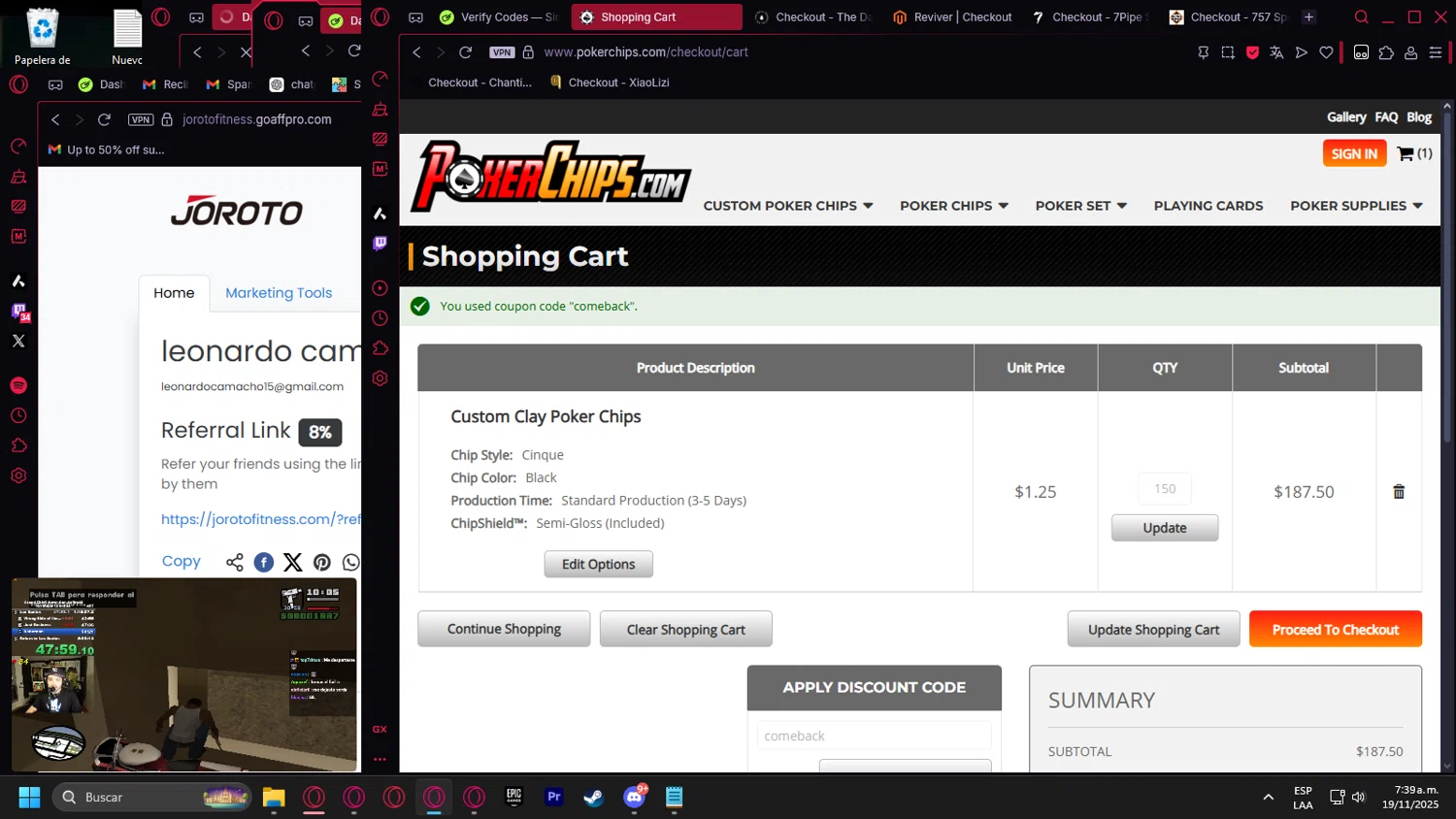Click the orange SIGN IN button
Image resolution: width=1456 pixels, height=819 pixels.
1354,153
